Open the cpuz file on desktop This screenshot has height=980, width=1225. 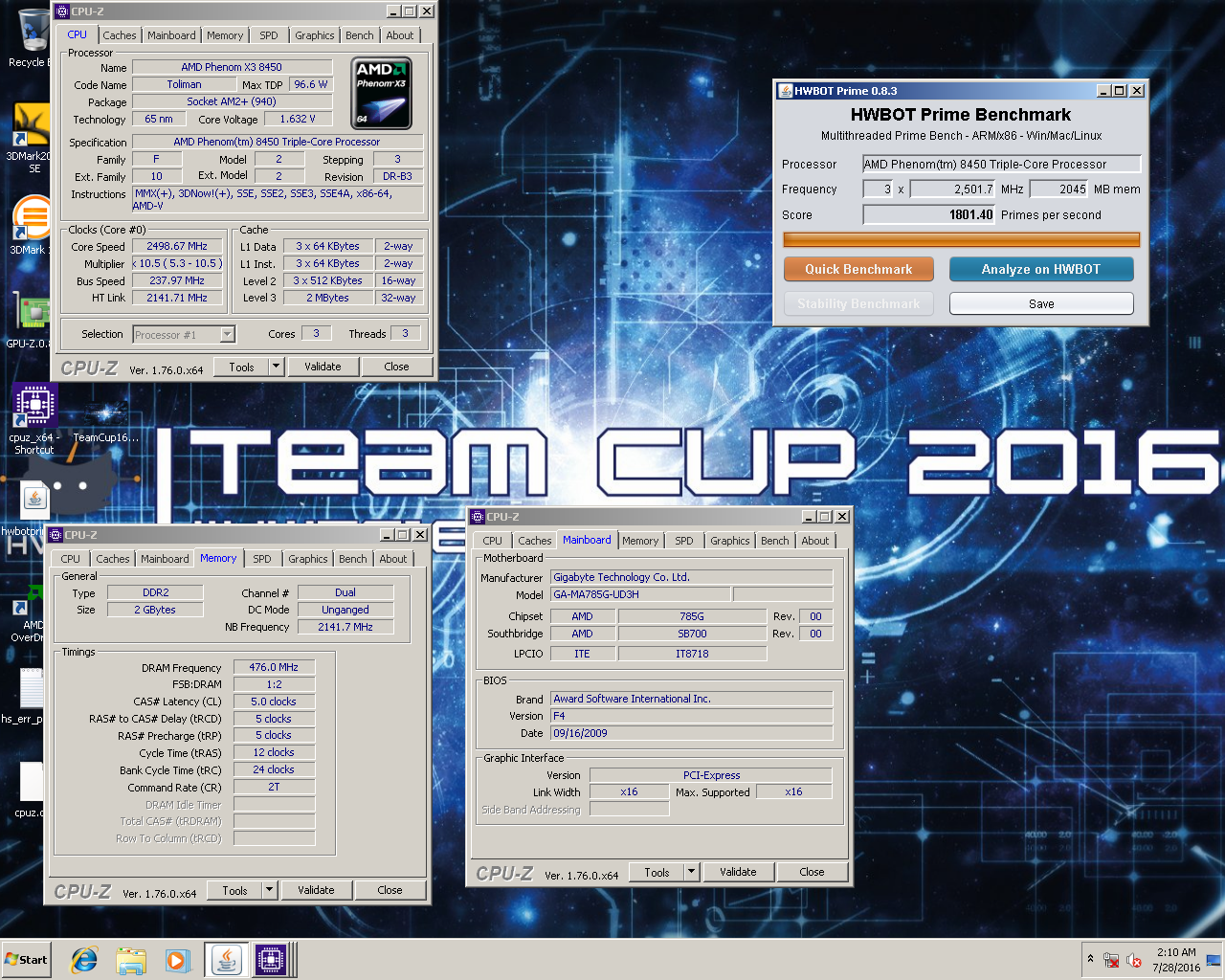point(29,790)
